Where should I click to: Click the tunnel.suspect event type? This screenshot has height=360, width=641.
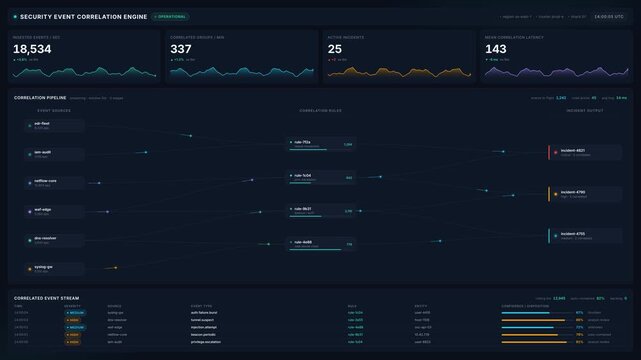pyautogui.click(x=202, y=320)
